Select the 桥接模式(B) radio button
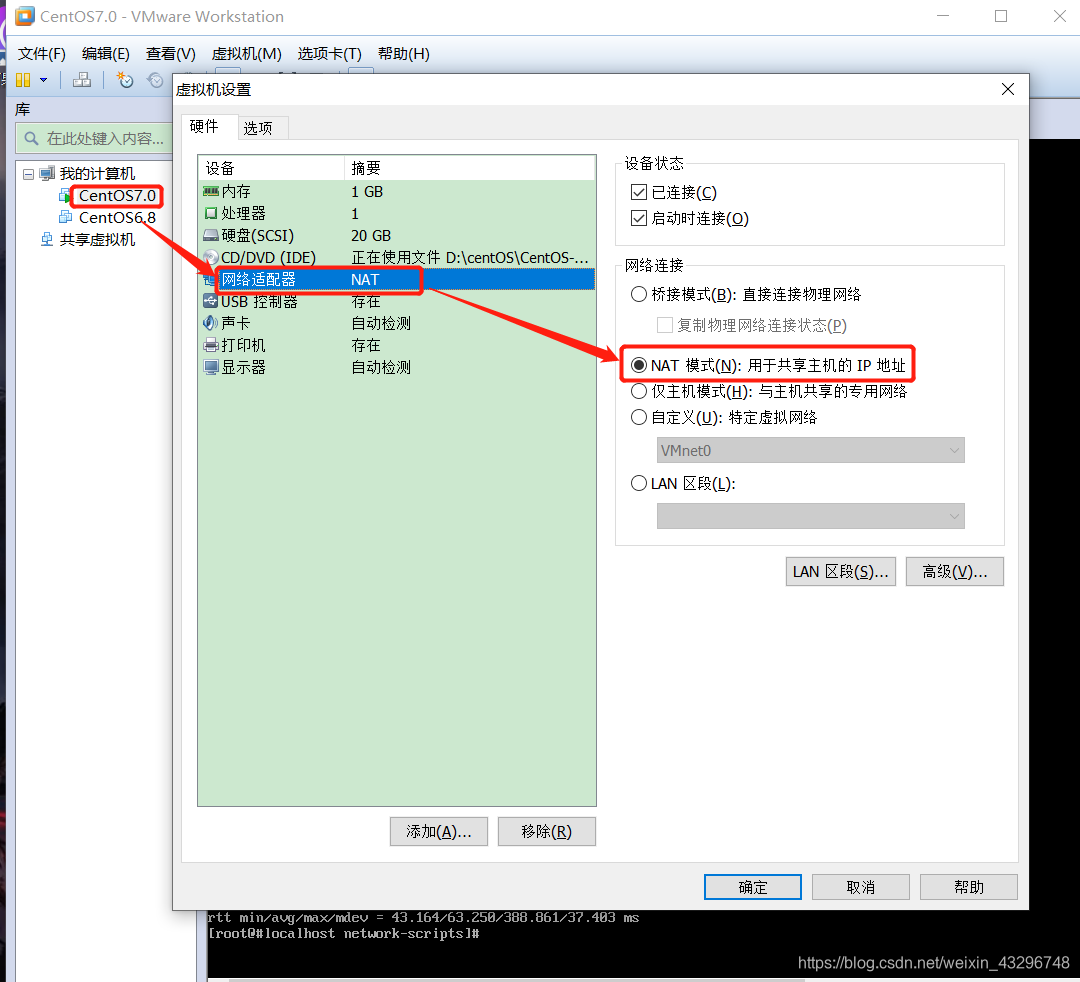 639,295
